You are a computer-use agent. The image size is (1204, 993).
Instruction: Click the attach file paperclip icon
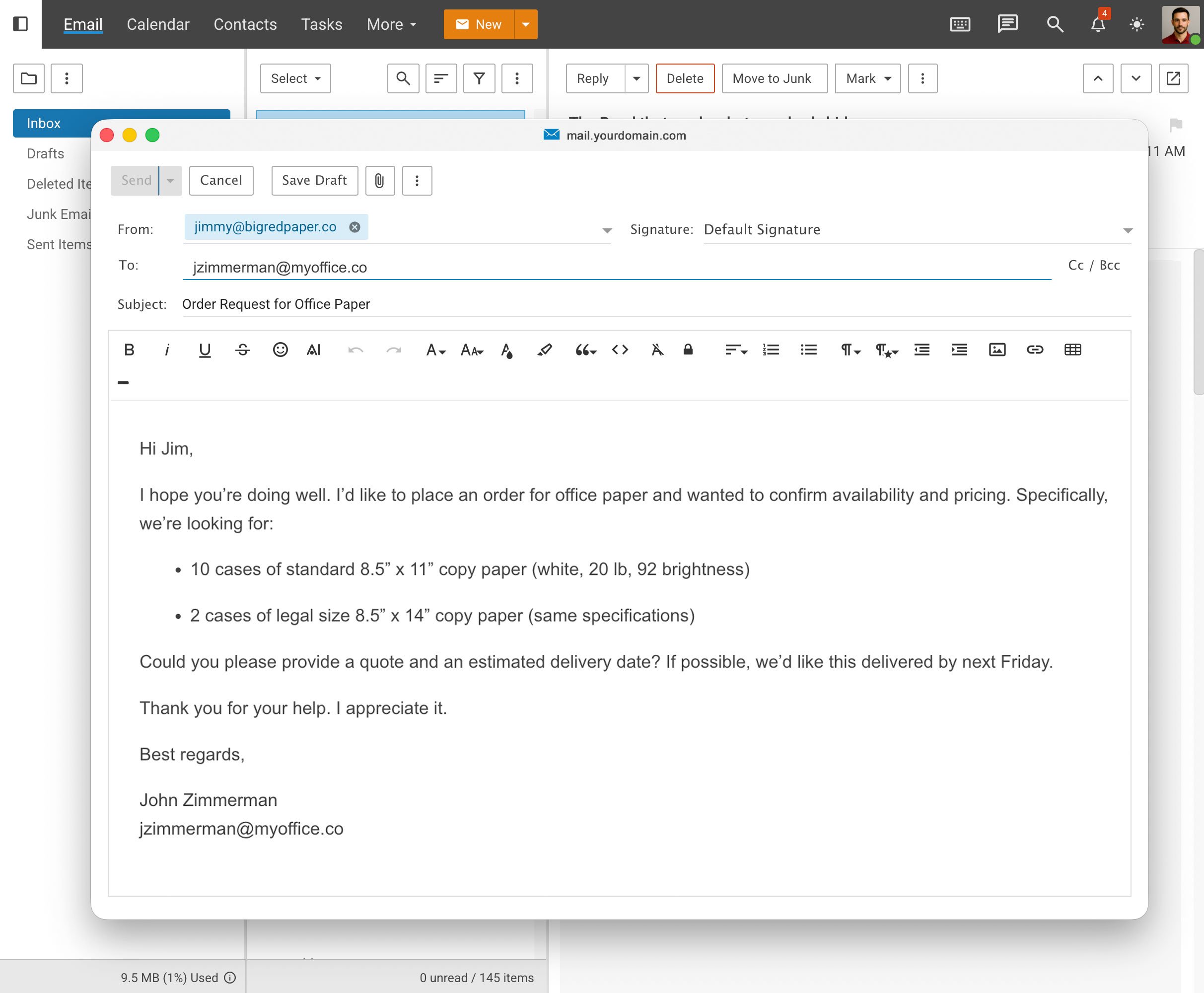tap(379, 181)
